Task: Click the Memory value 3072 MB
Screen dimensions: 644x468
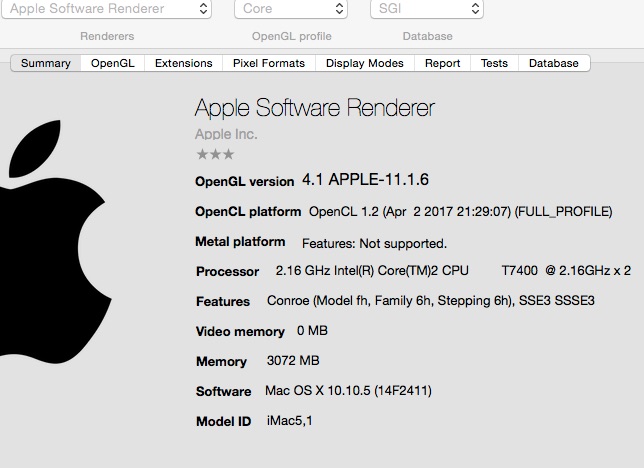Action: 293,361
